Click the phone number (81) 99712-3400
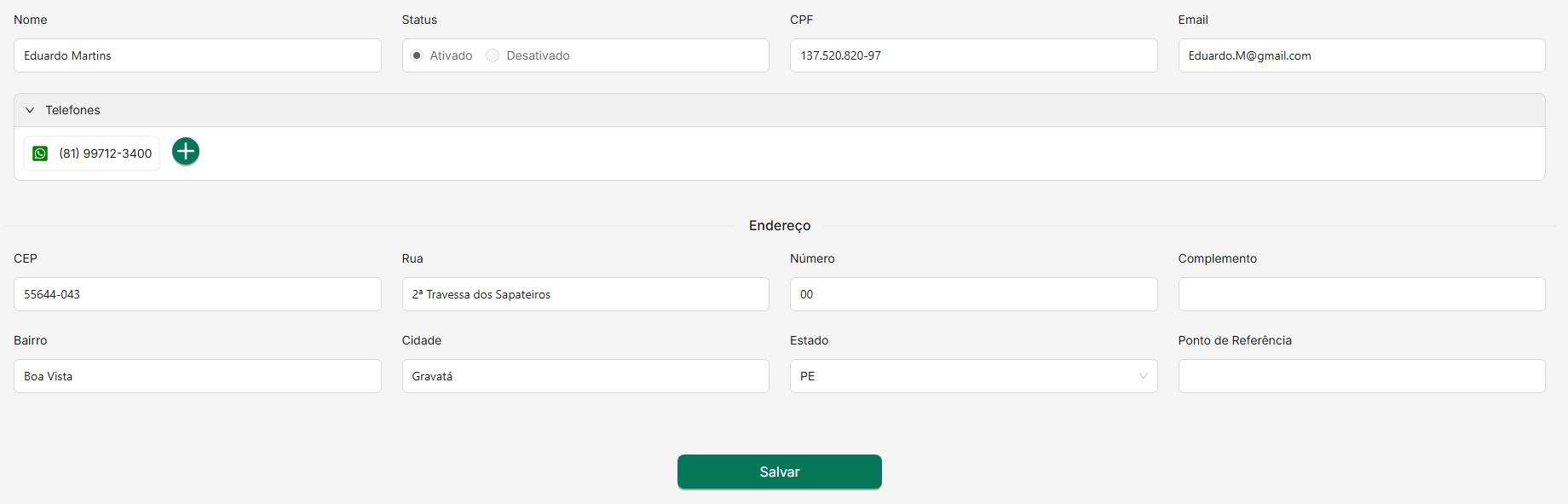This screenshot has width=1568, height=504. [x=106, y=154]
